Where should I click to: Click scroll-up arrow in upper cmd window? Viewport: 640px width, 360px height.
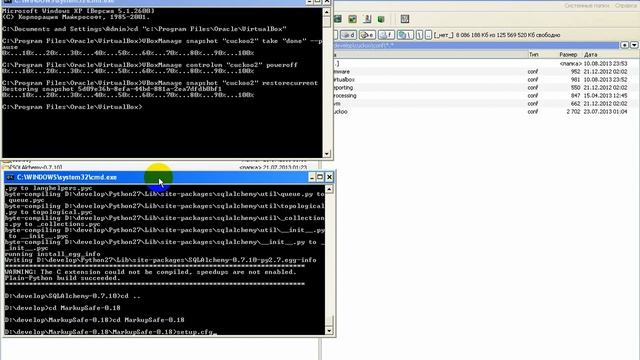click(x=327, y=12)
